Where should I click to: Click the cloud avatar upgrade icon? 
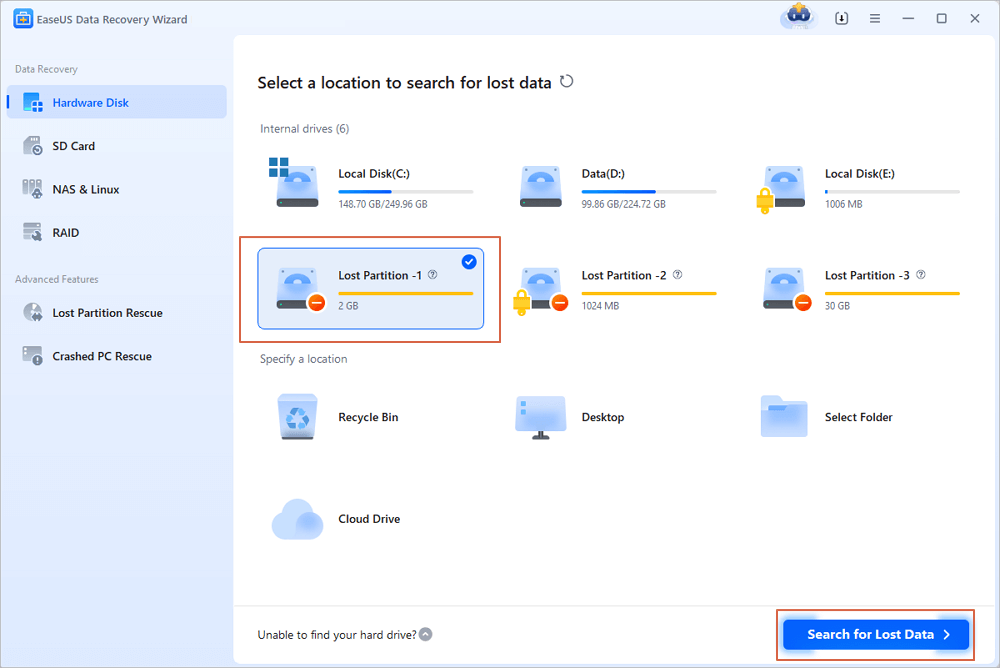pos(798,17)
